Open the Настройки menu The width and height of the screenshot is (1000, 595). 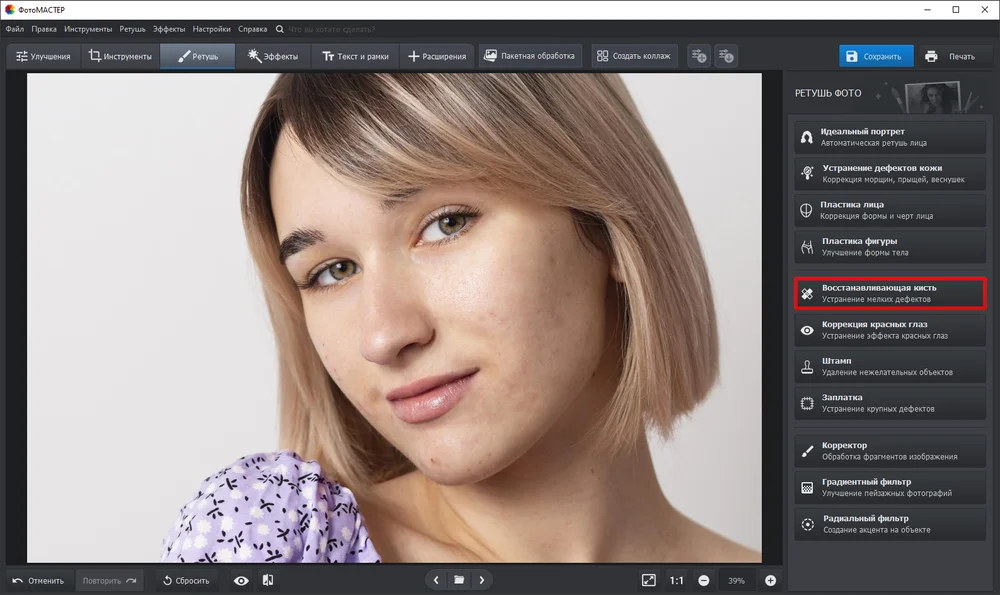[x=211, y=29]
